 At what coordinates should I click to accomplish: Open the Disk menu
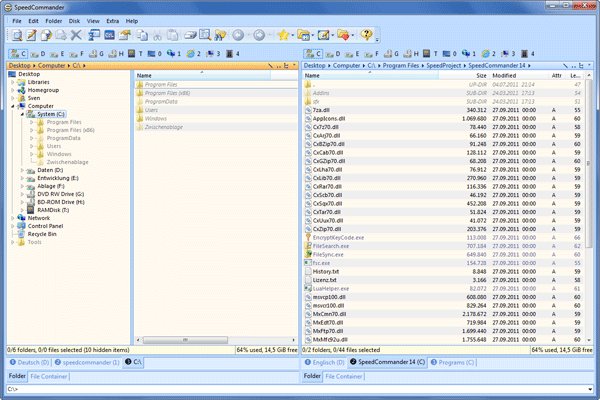tap(74, 21)
